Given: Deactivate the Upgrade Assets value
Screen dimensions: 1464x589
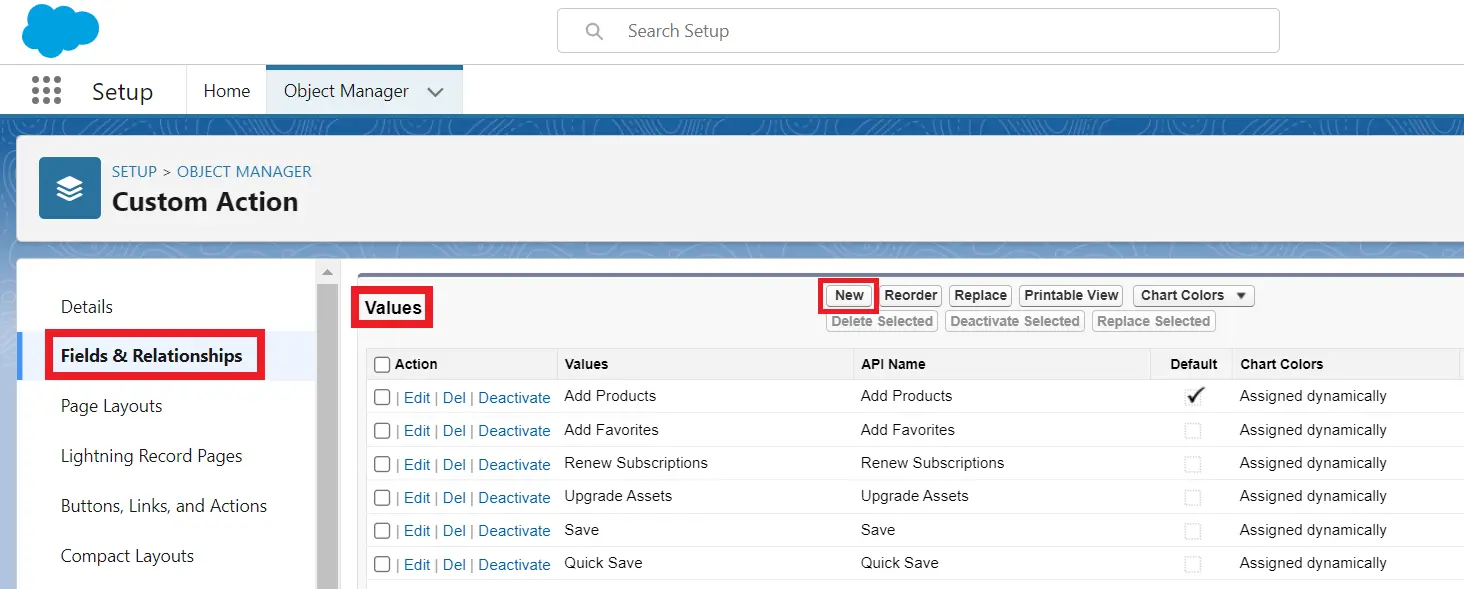Looking at the screenshot, I should coord(514,497).
